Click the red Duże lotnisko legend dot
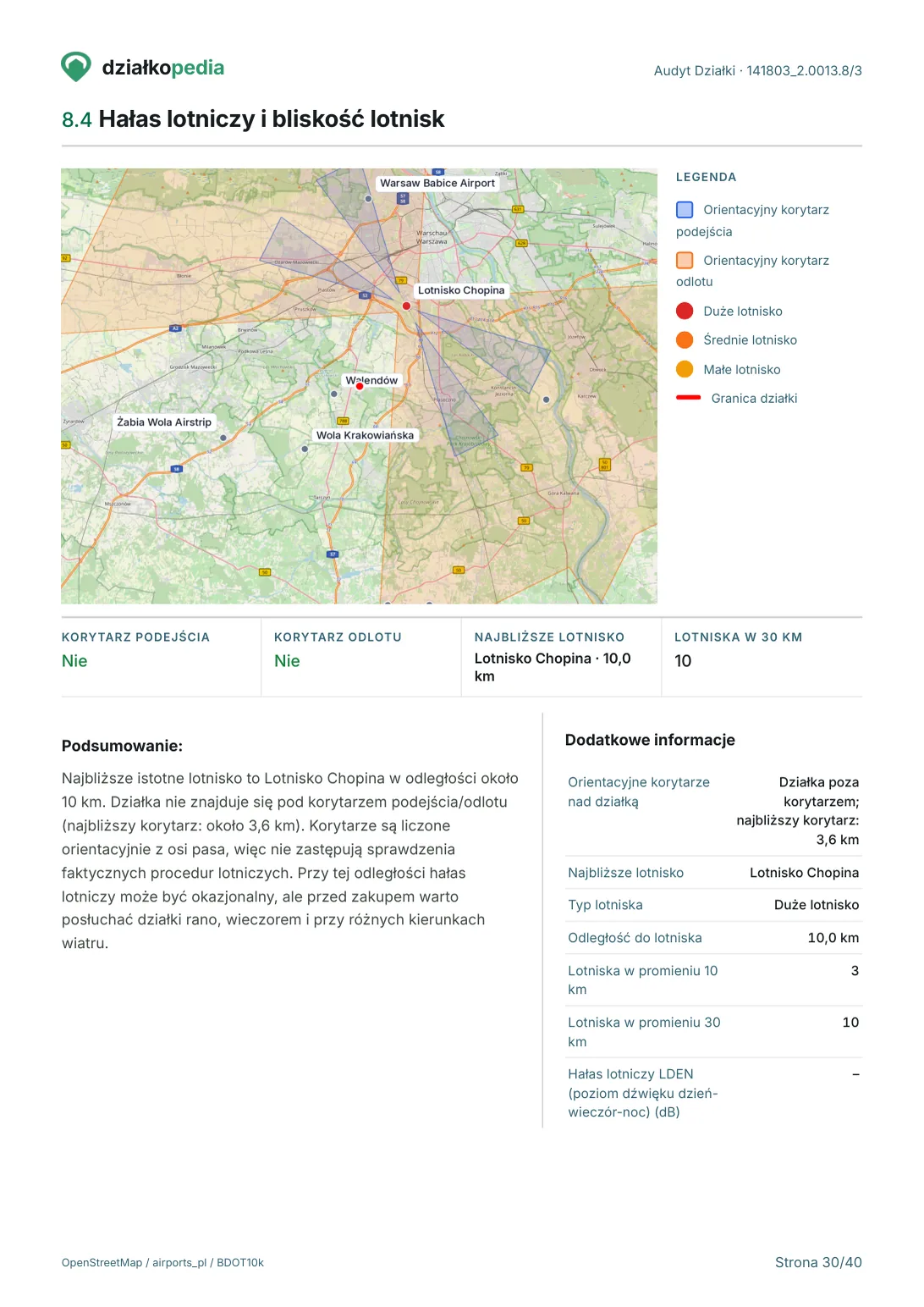 click(685, 311)
